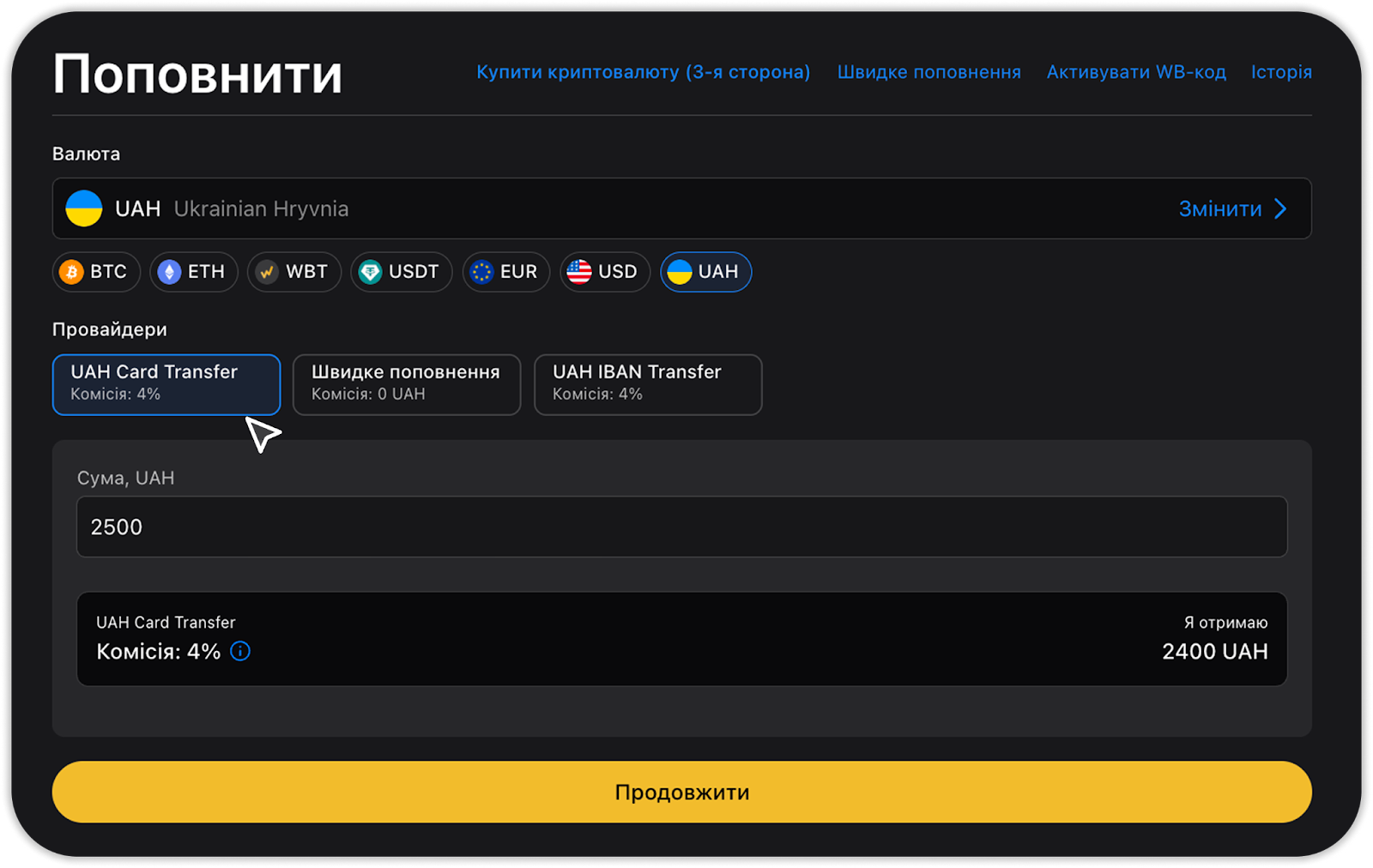Click the Сума, UAH amount input field
1373x868 pixels.
point(681,527)
